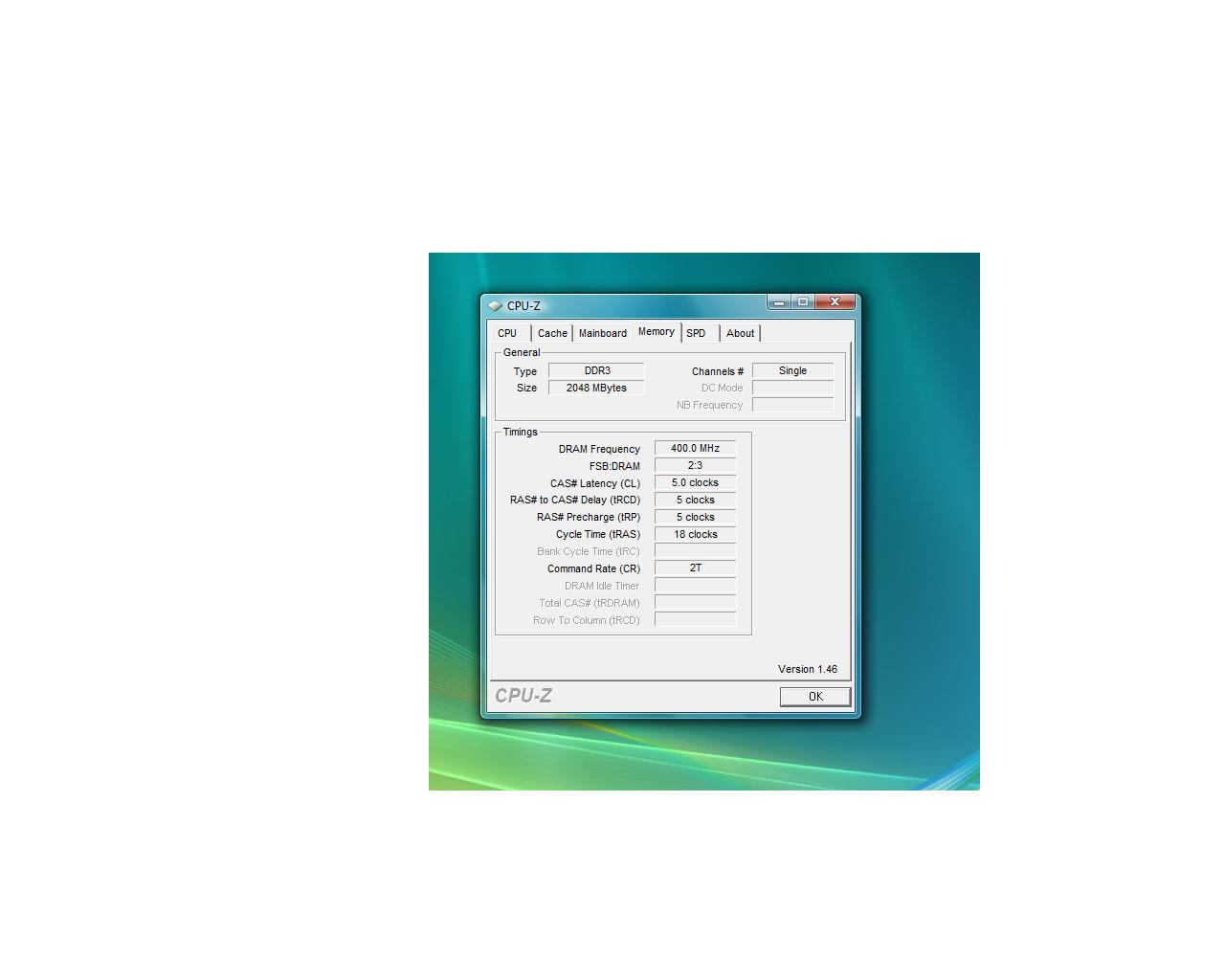Click the CPU-Z window title text
Viewport: 1225px width, 980px height.
(523, 306)
